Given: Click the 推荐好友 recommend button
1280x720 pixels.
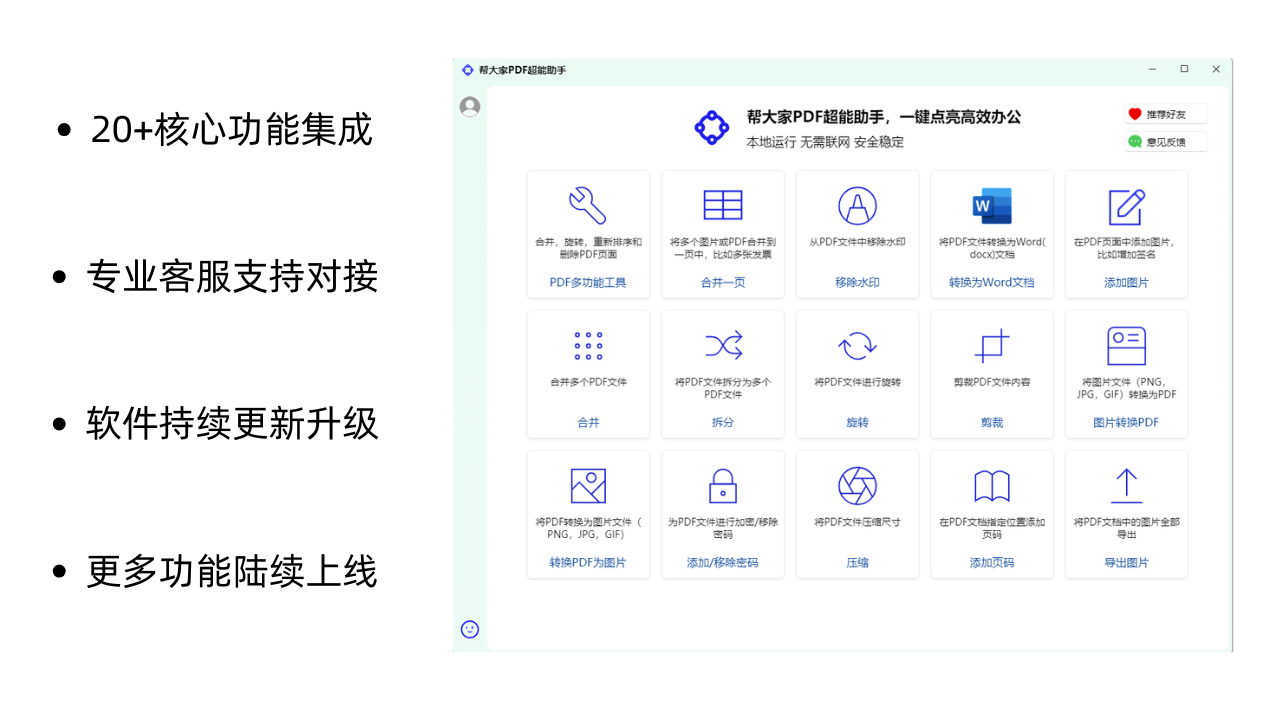Looking at the screenshot, I should click(x=1166, y=113).
